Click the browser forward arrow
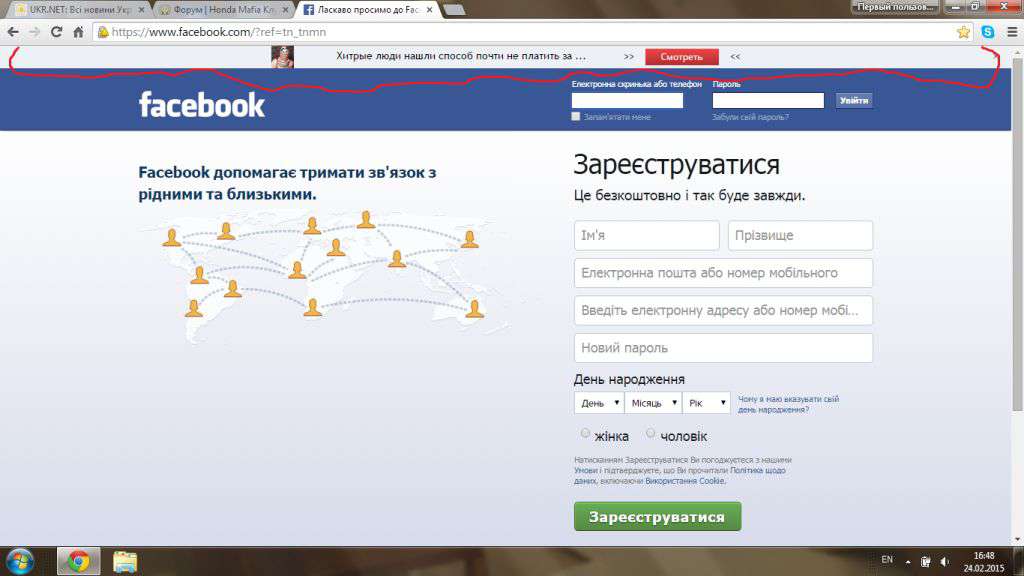1024x576 pixels. (x=35, y=32)
